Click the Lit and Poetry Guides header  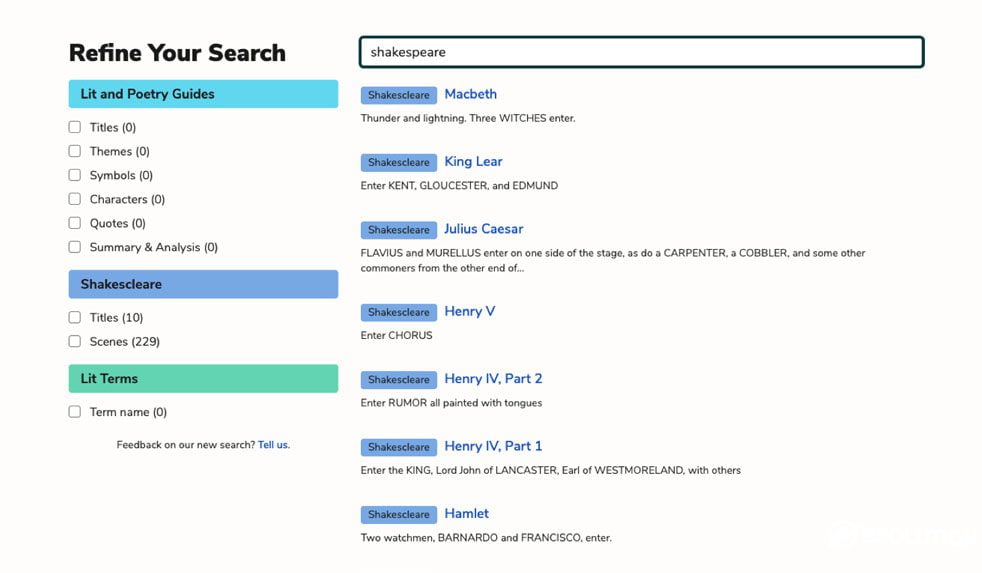pyautogui.click(x=203, y=94)
